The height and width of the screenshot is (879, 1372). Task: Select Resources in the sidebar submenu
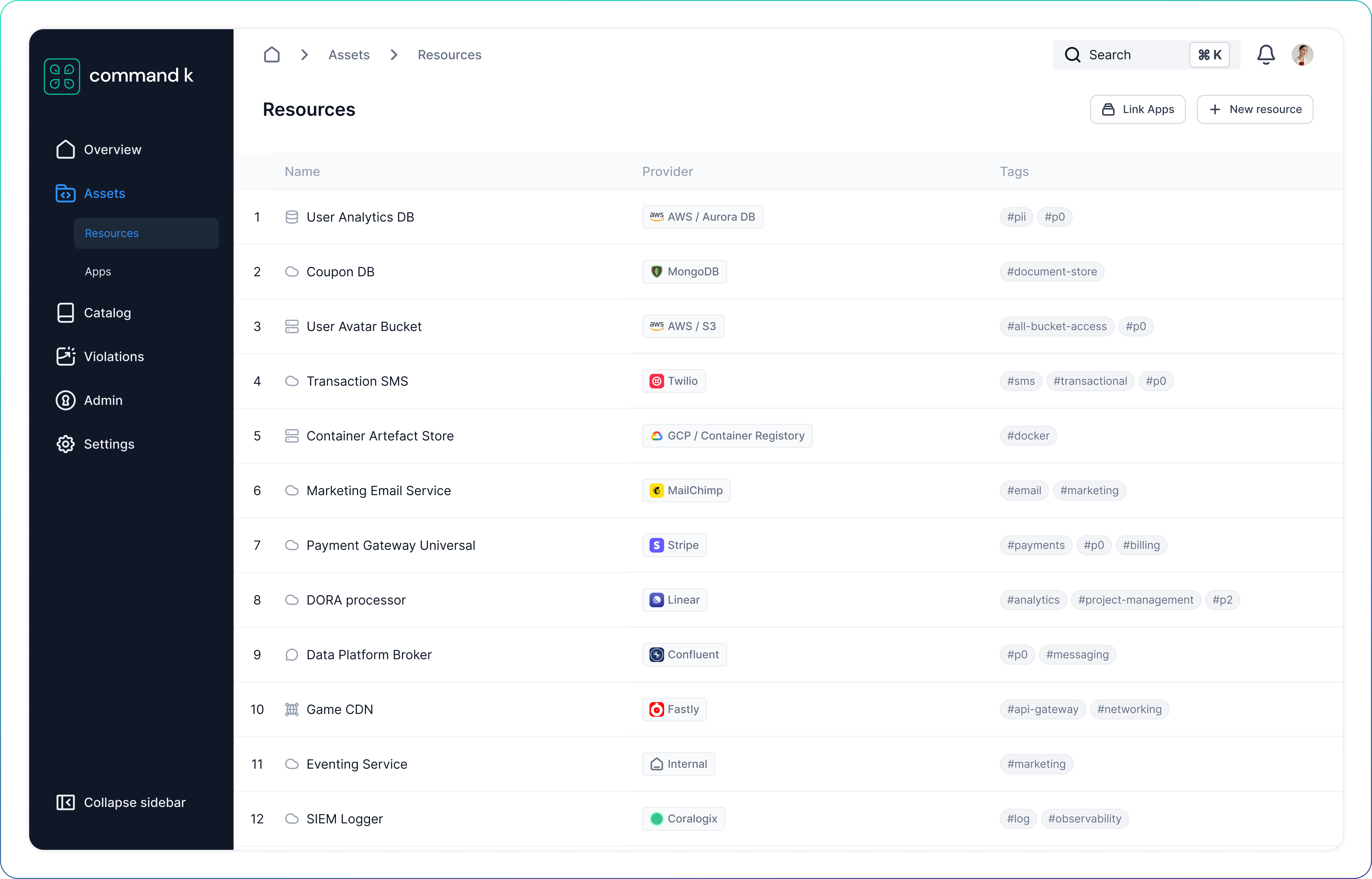[146, 233]
